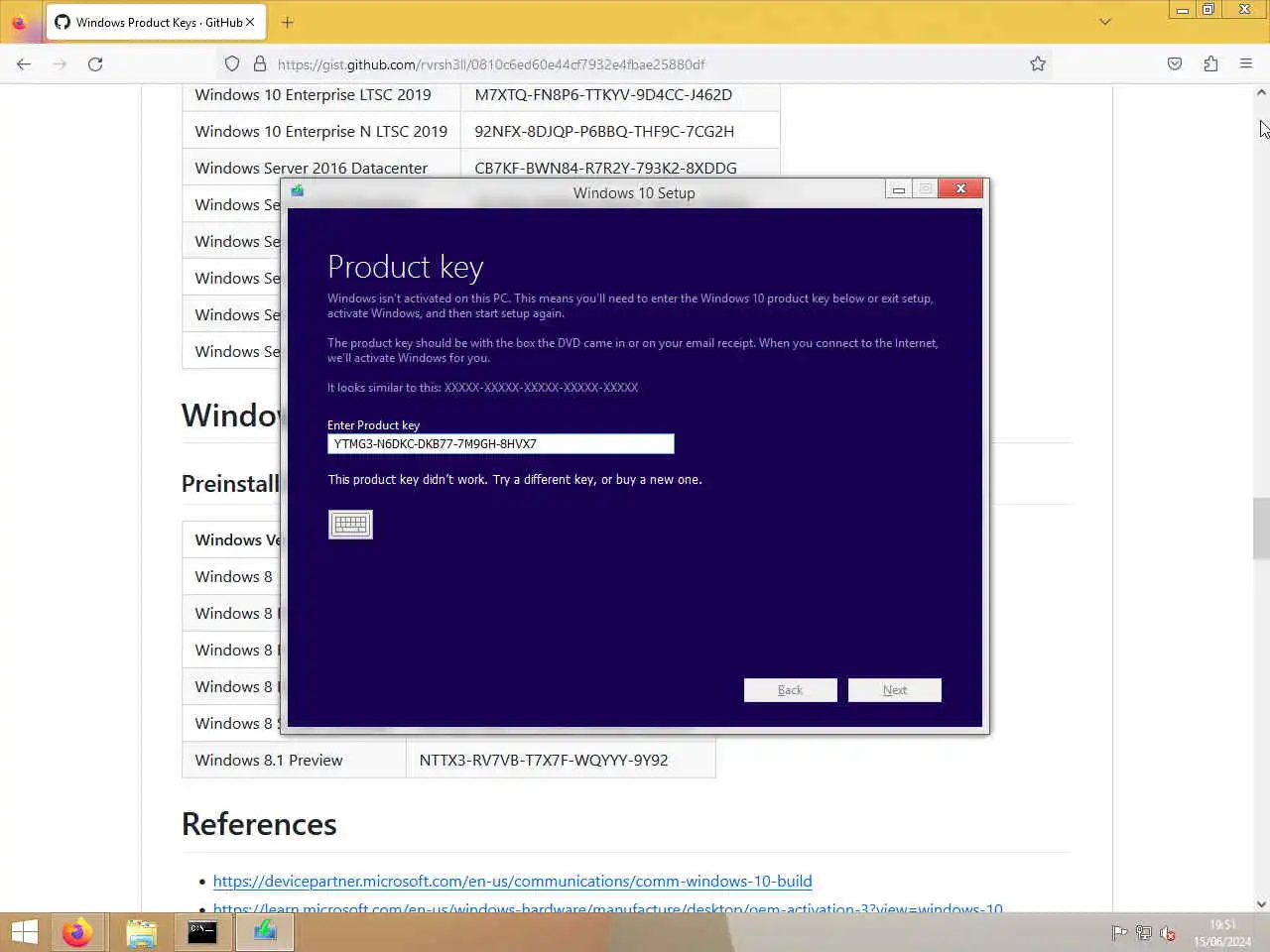Open File Explorer from the taskbar

[x=141, y=932]
